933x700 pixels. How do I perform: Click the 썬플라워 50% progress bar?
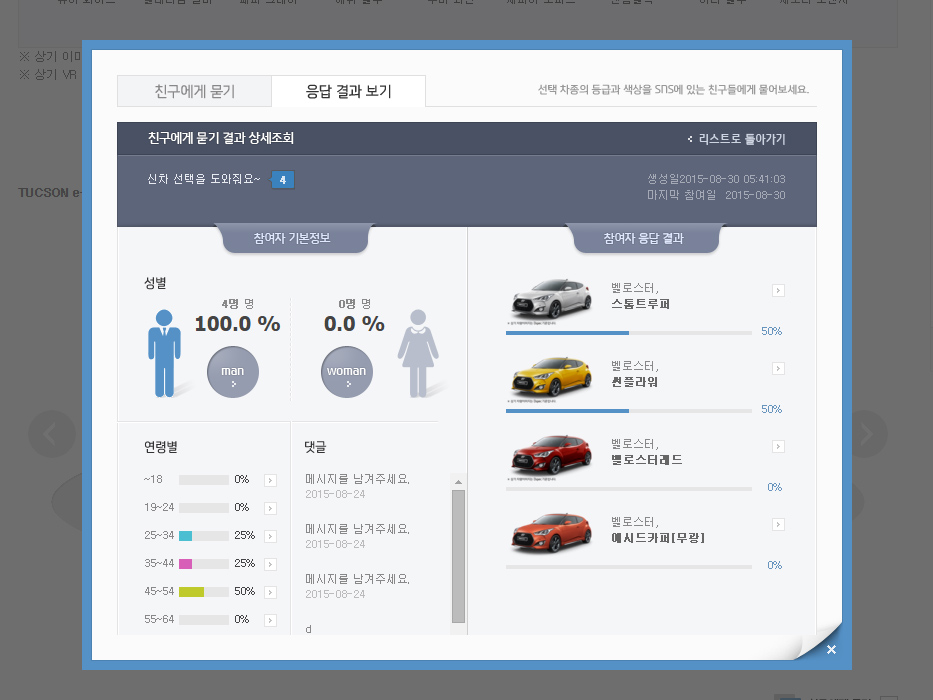(x=628, y=410)
